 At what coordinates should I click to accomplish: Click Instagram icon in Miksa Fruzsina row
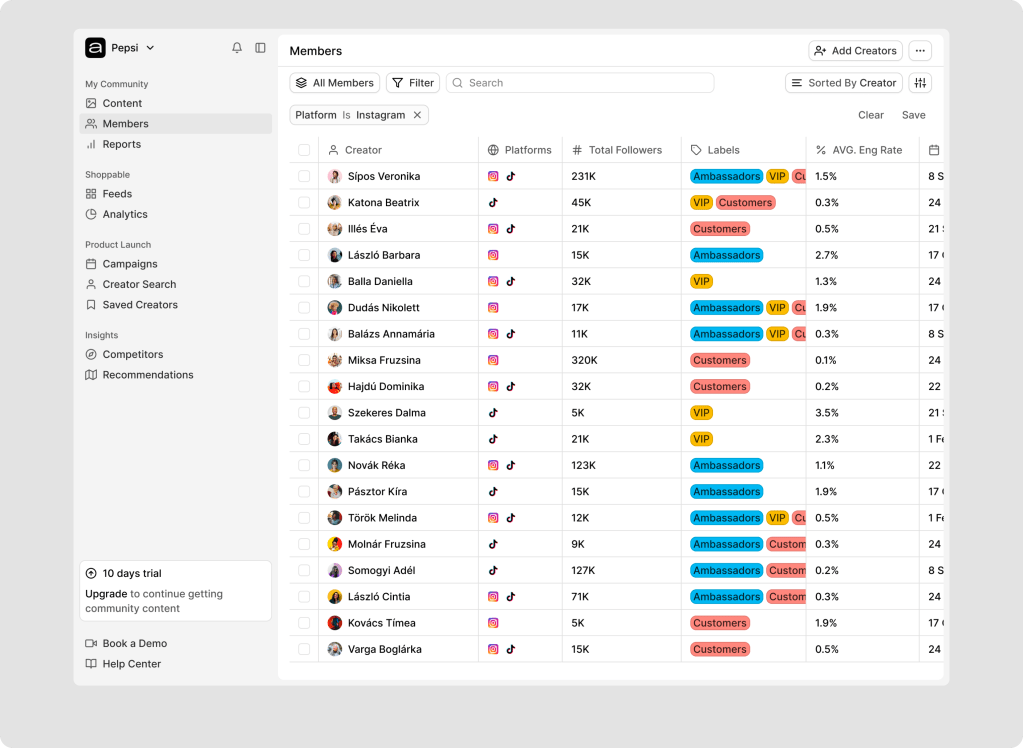click(x=493, y=360)
